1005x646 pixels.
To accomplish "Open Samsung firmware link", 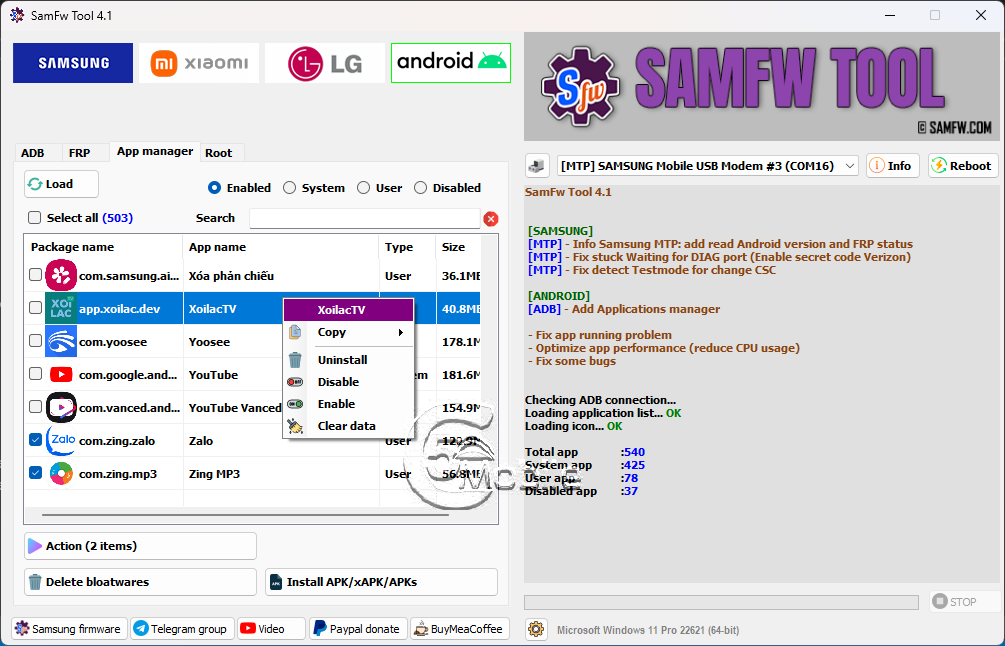I will 69,629.
